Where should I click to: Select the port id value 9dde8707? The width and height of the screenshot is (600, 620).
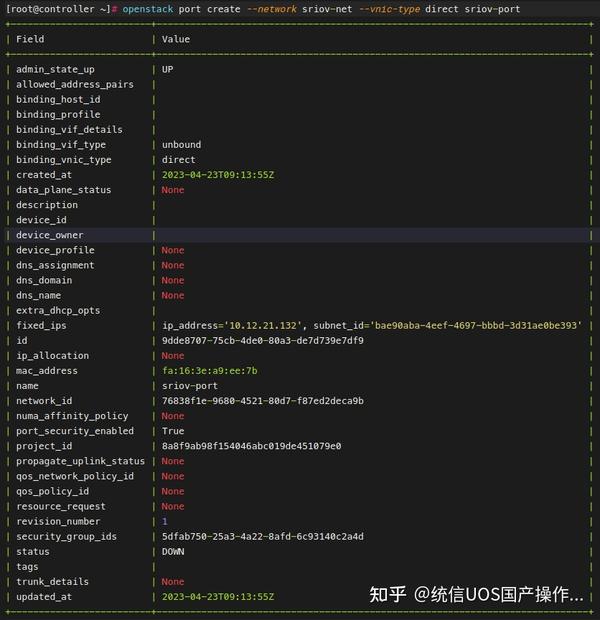[x=263, y=340]
